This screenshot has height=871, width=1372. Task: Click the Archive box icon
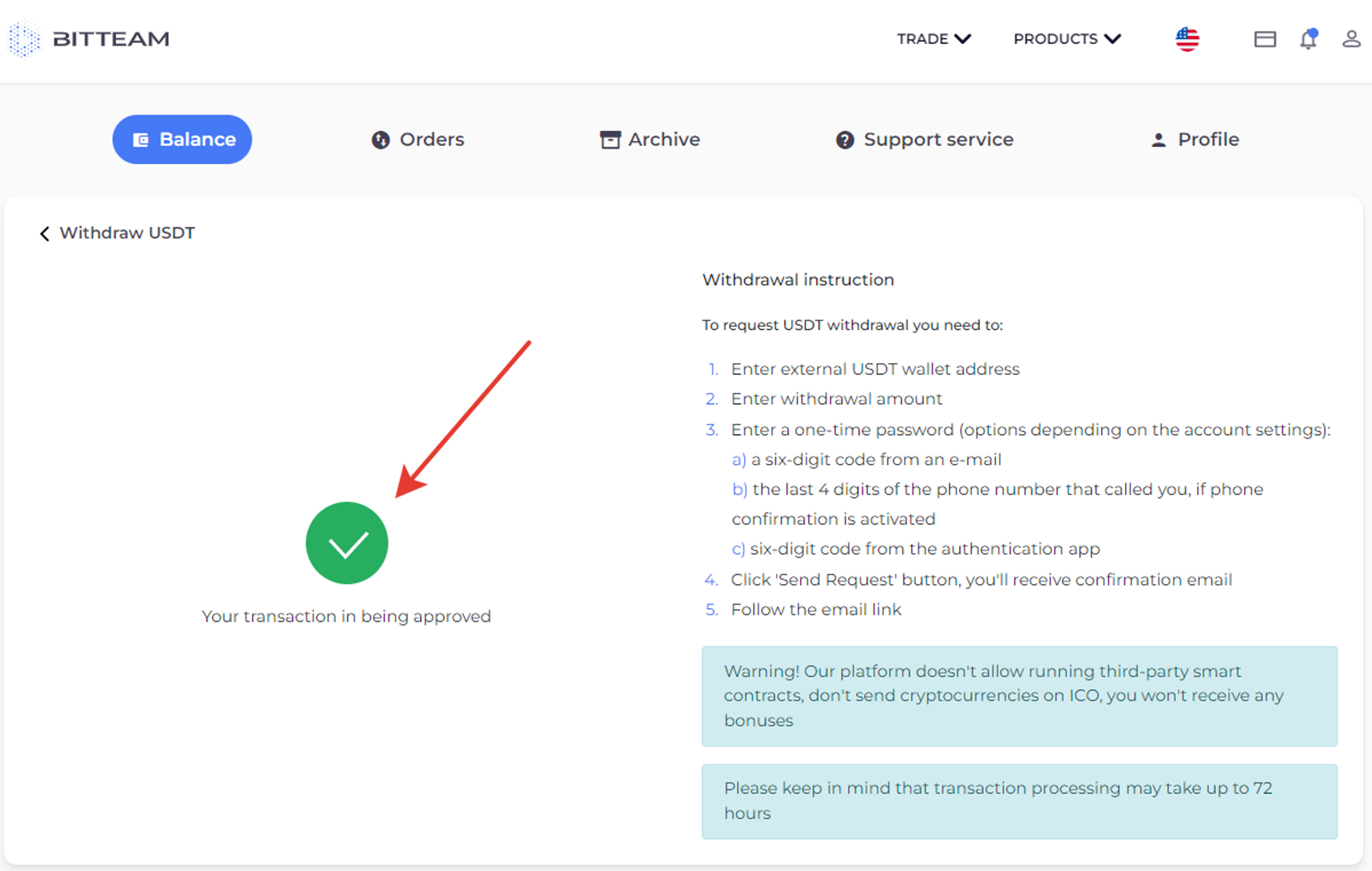coord(610,140)
